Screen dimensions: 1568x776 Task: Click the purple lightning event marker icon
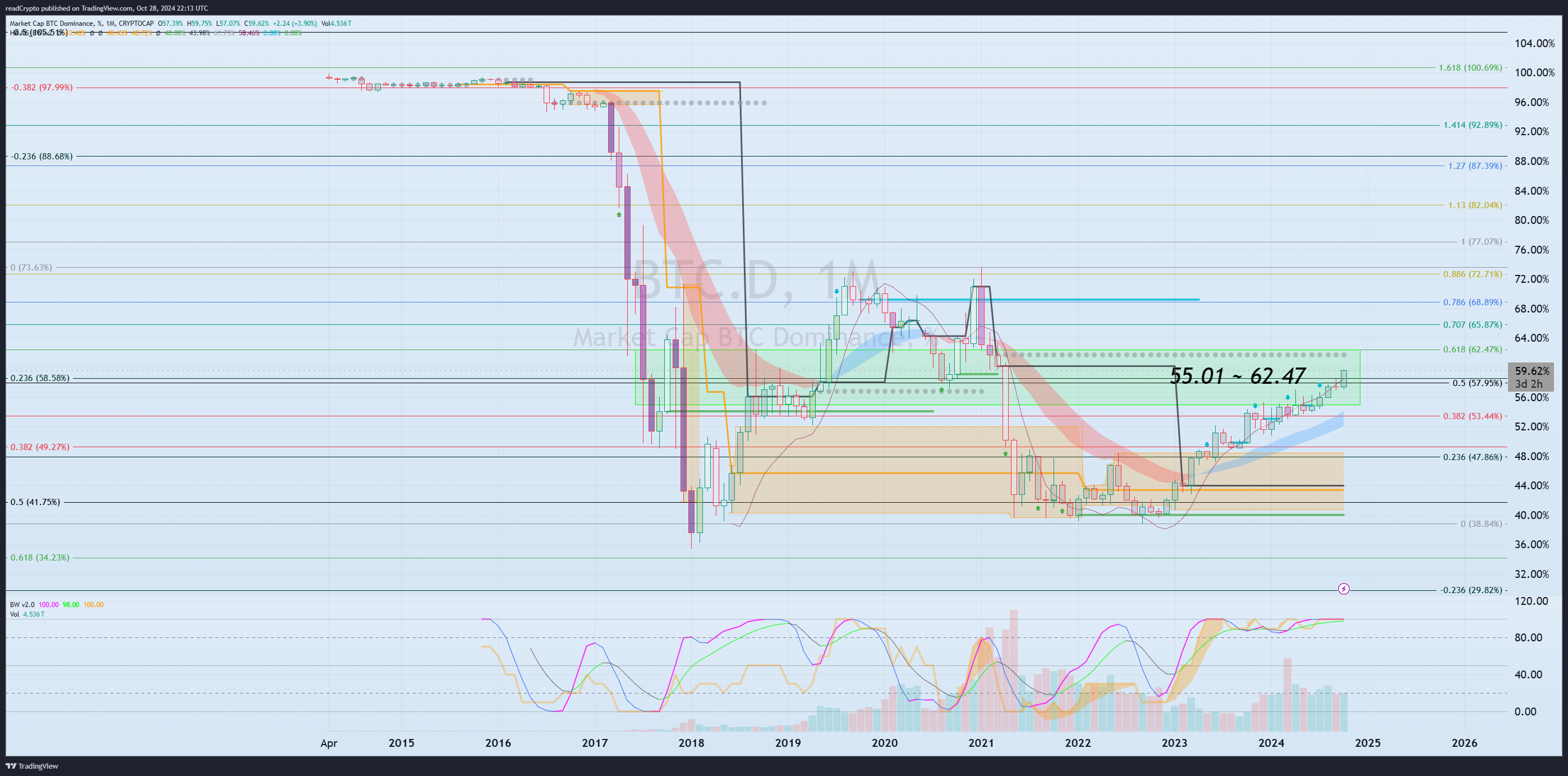coord(1344,589)
